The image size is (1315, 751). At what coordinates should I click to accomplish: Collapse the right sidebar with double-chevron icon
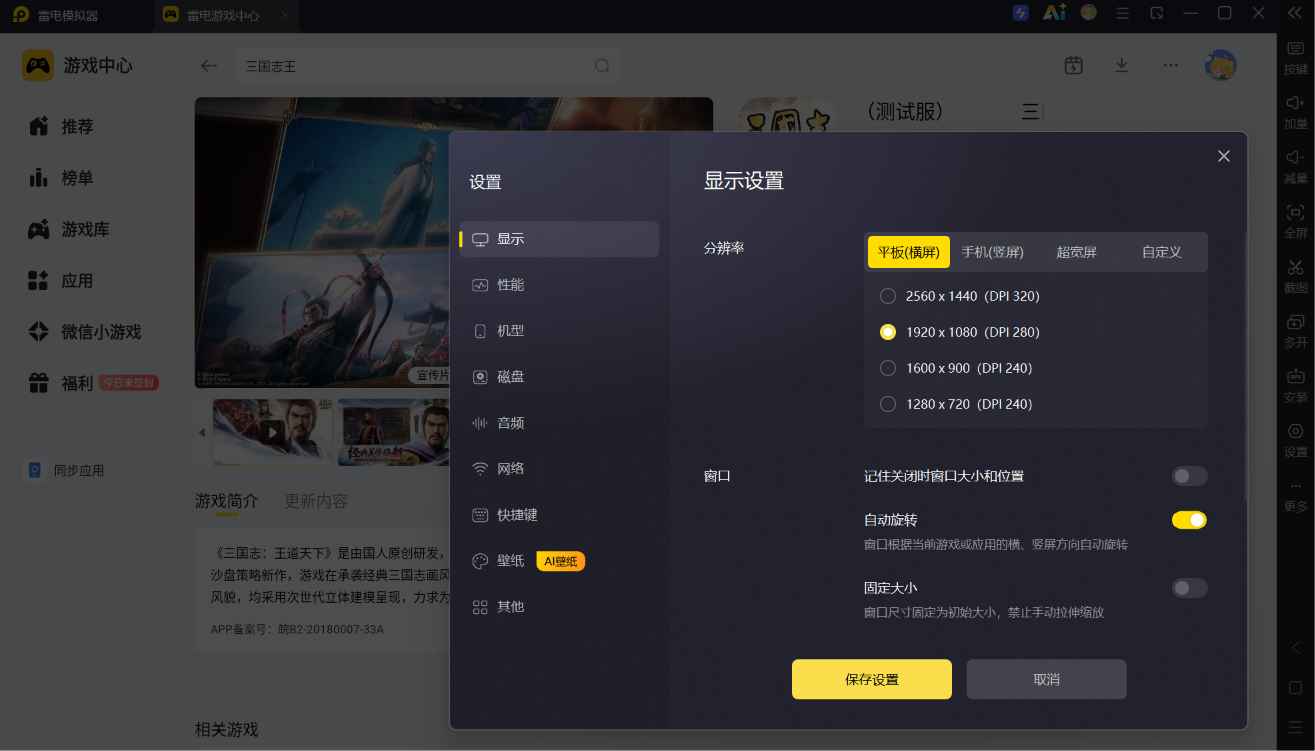pos(1295,13)
